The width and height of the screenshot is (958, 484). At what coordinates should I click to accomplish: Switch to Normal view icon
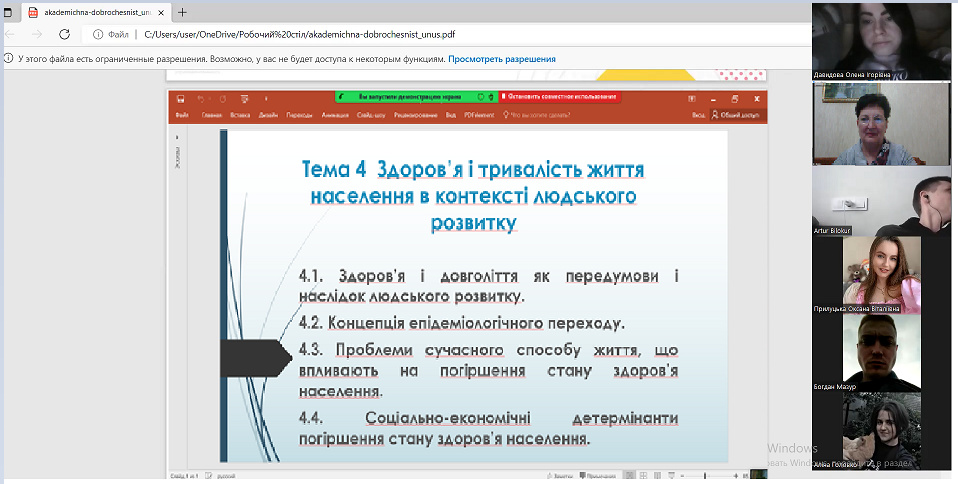click(x=629, y=475)
